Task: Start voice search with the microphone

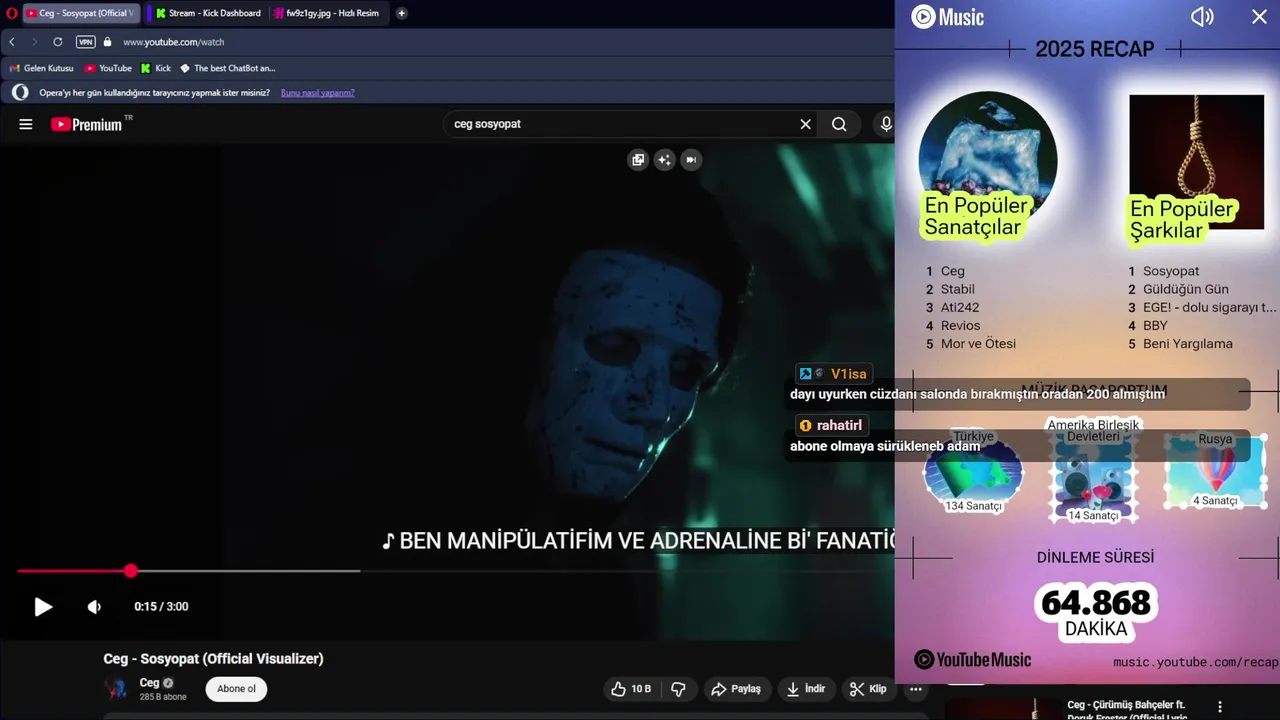Action: coord(885,124)
